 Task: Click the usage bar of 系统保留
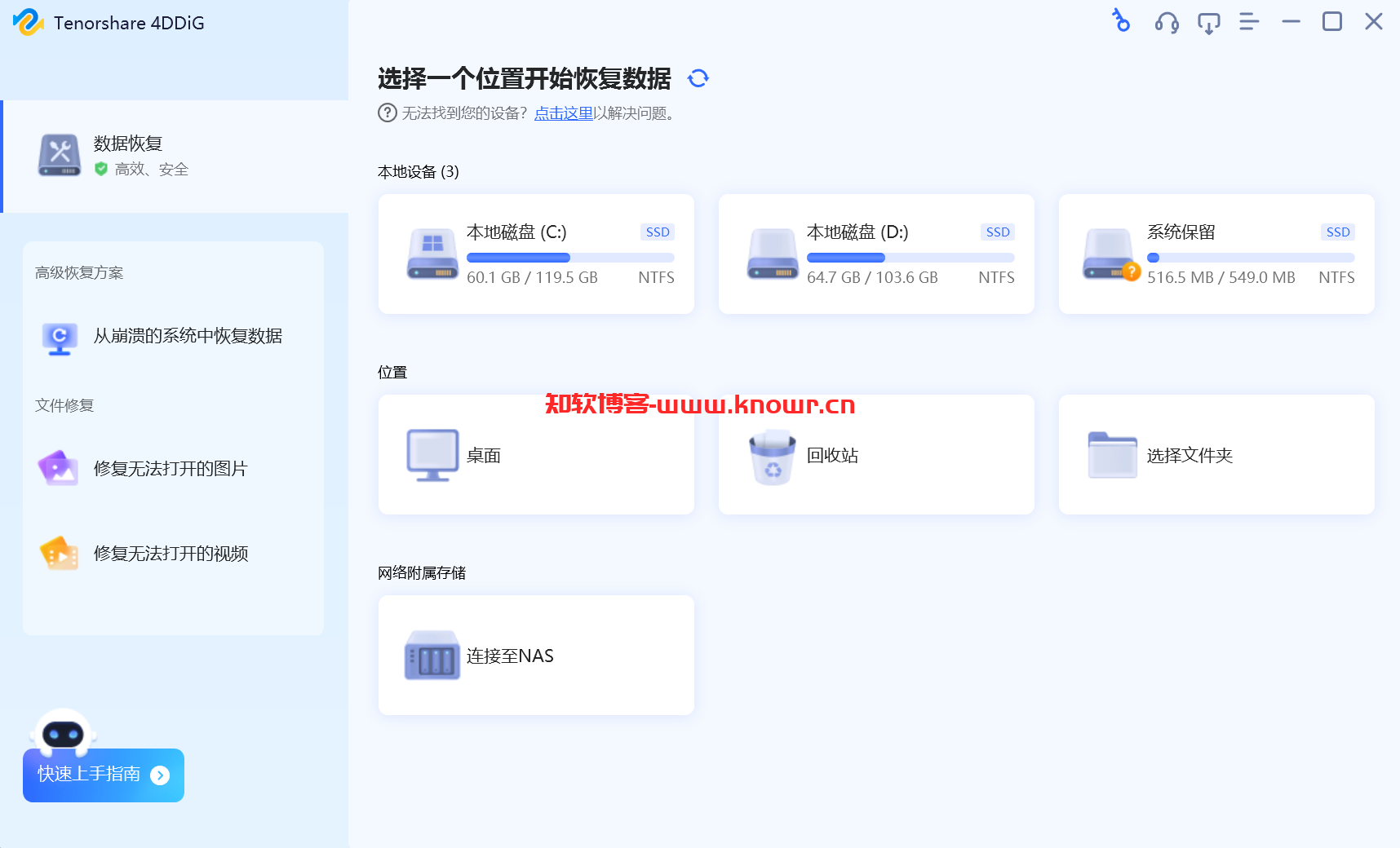pyautogui.click(x=1251, y=258)
